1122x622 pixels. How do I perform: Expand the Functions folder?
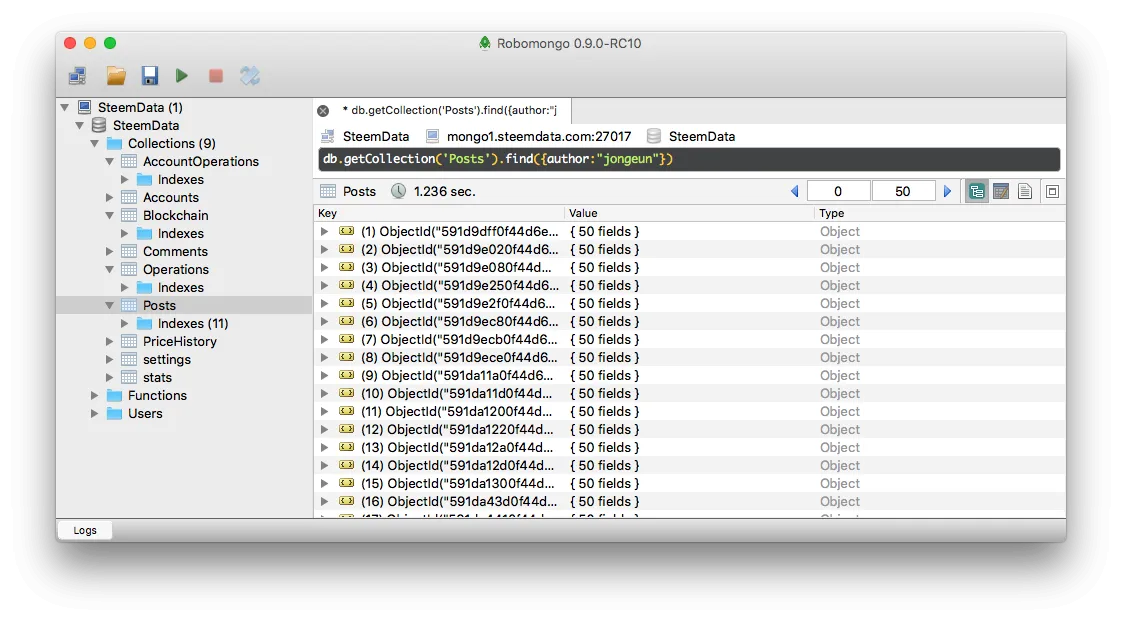click(94, 395)
